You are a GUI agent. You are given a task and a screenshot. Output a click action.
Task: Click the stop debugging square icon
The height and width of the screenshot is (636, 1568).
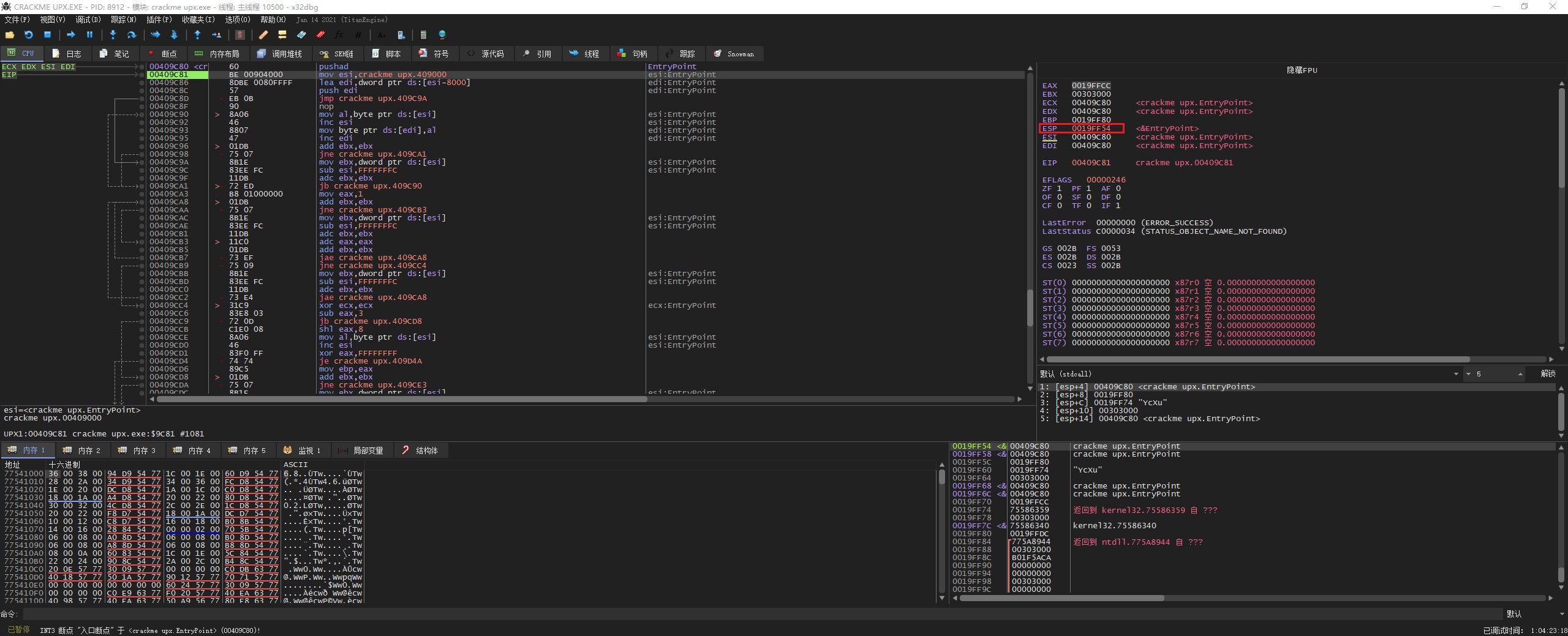(x=47, y=35)
